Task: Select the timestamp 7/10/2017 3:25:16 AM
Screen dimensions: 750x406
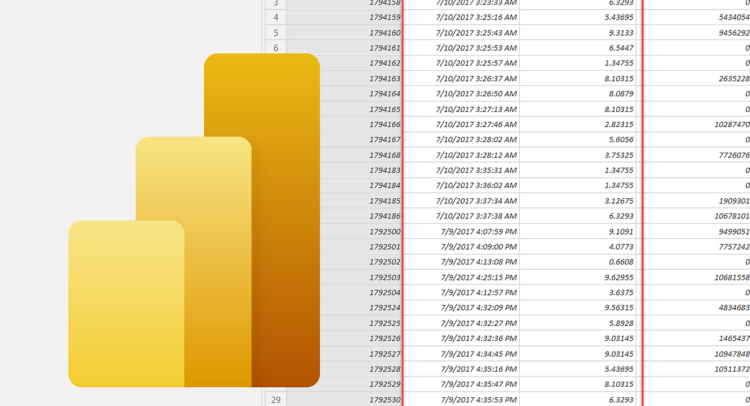Action: pyautogui.click(x=478, y=17)
